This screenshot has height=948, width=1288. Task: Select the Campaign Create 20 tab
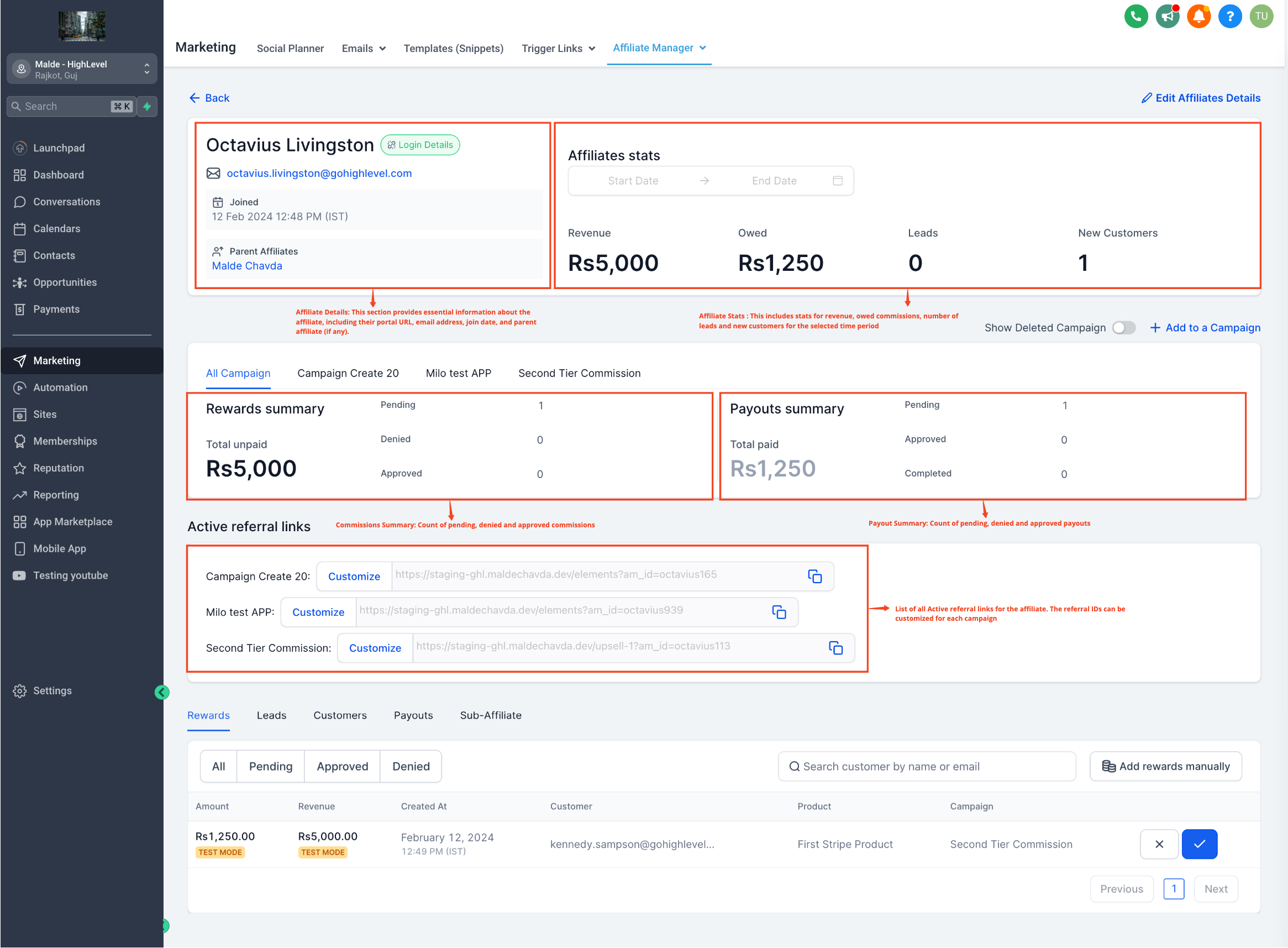pyautogui.click(x=348, y=373)
